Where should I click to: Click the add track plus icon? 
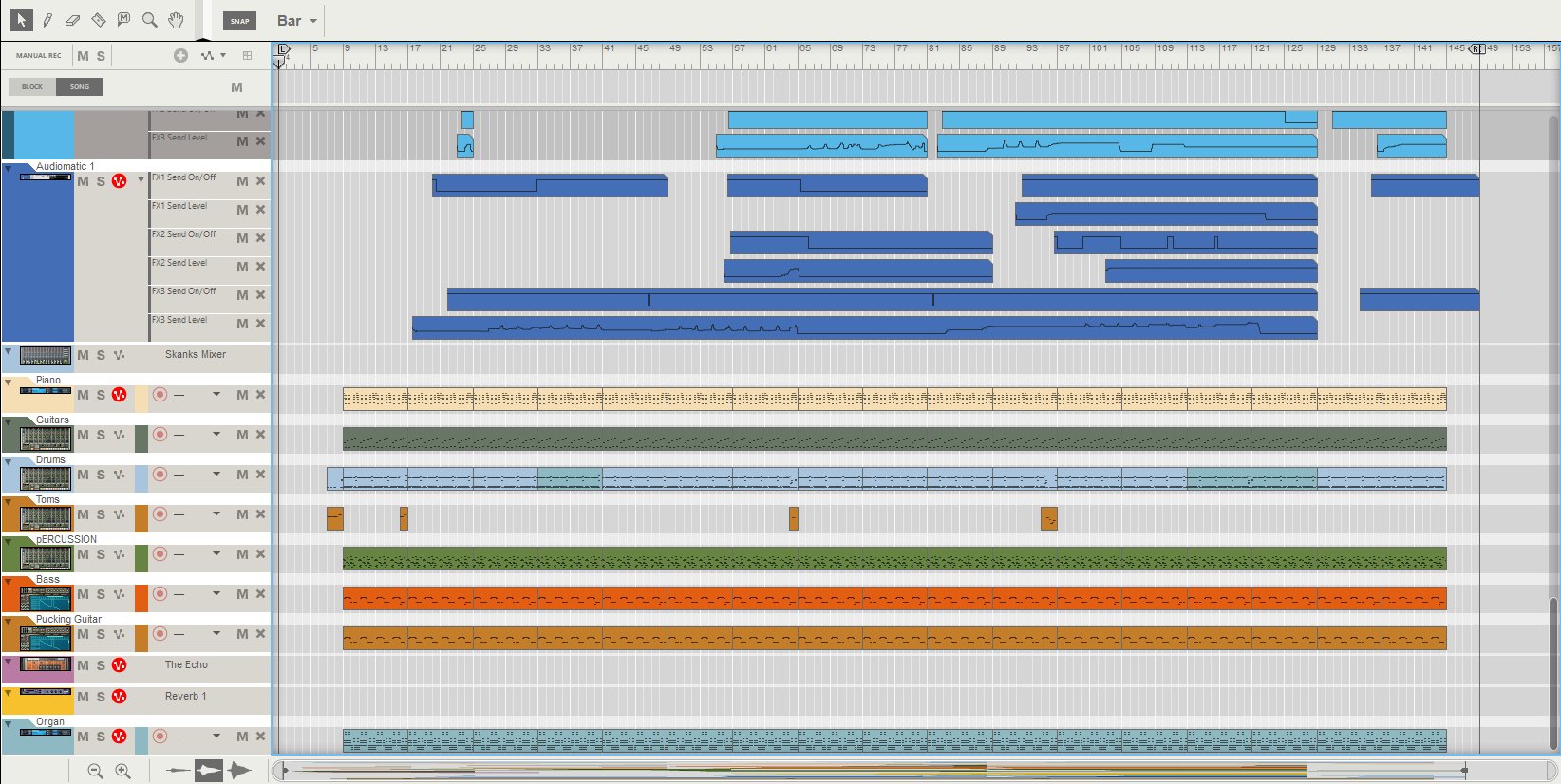tap(180, 56)
